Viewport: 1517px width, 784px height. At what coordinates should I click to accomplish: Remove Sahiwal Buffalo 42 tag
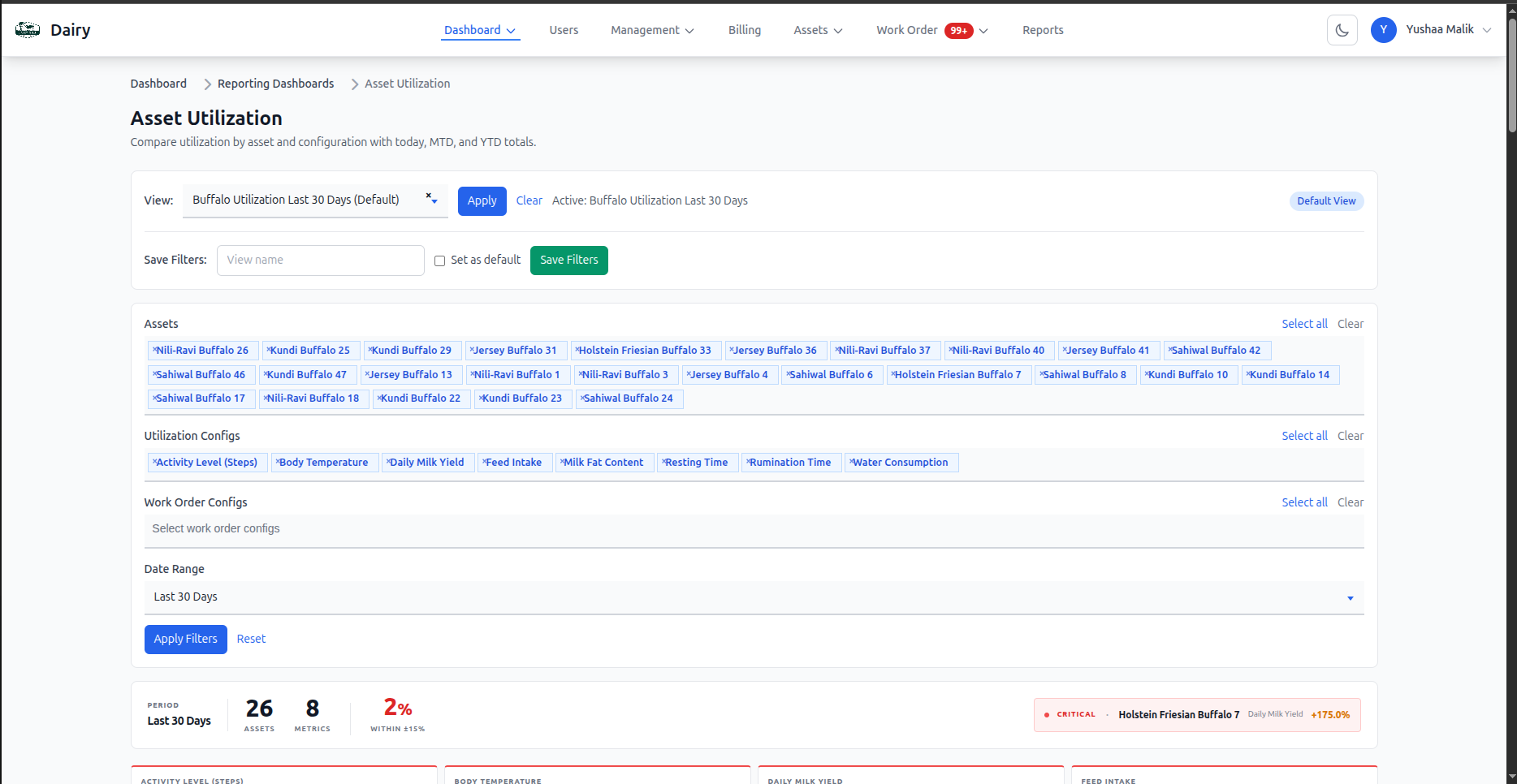1169,350
